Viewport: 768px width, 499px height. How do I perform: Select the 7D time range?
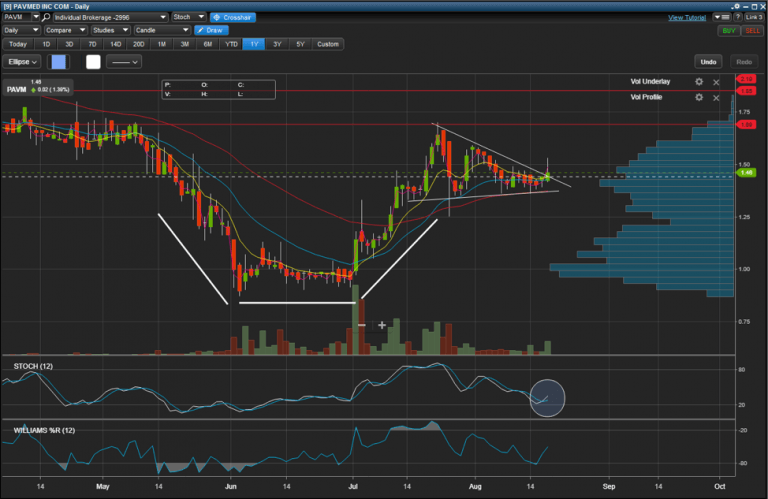point(92,44)
